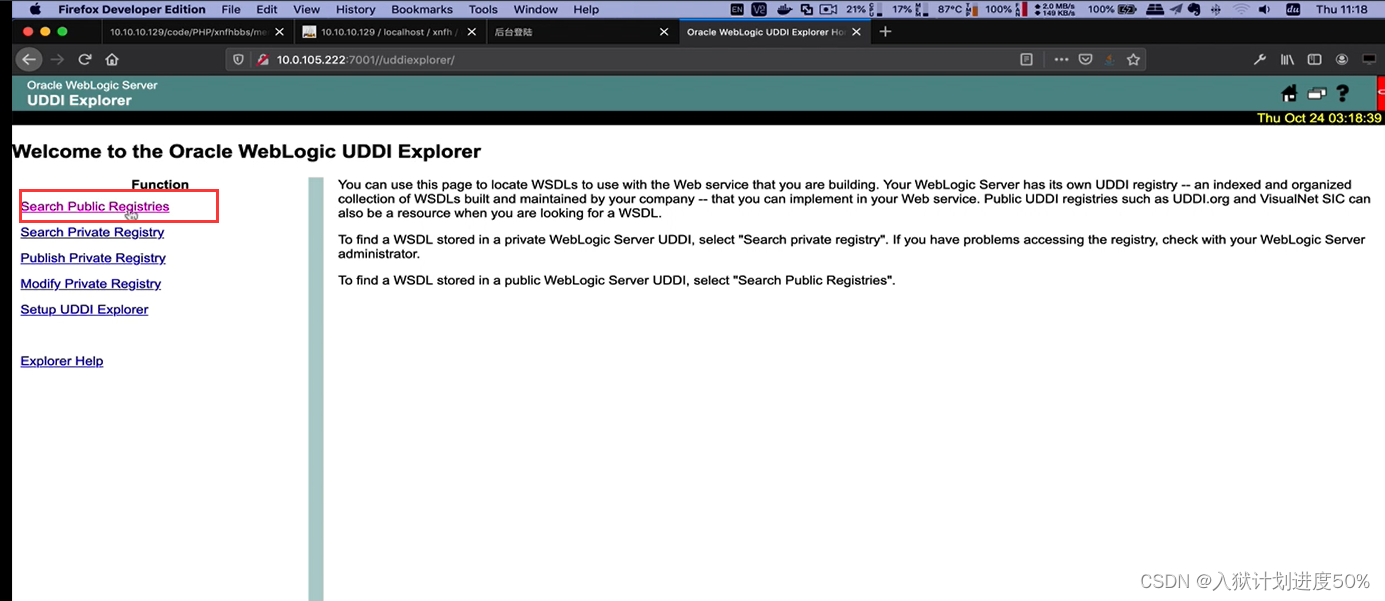This screenshot has height=601, width=1385.
Task: Open the Help menu in menu bar
Action: 587,9
